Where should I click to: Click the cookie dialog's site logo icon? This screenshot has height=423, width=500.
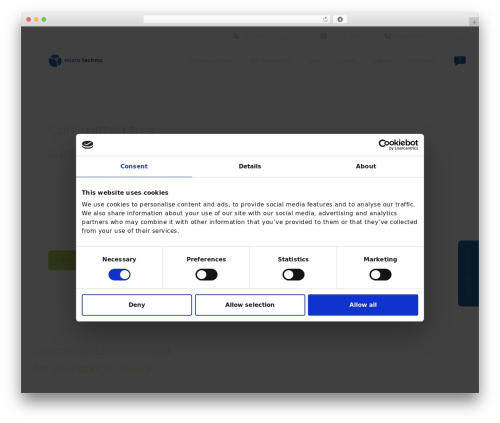point(87,145)
